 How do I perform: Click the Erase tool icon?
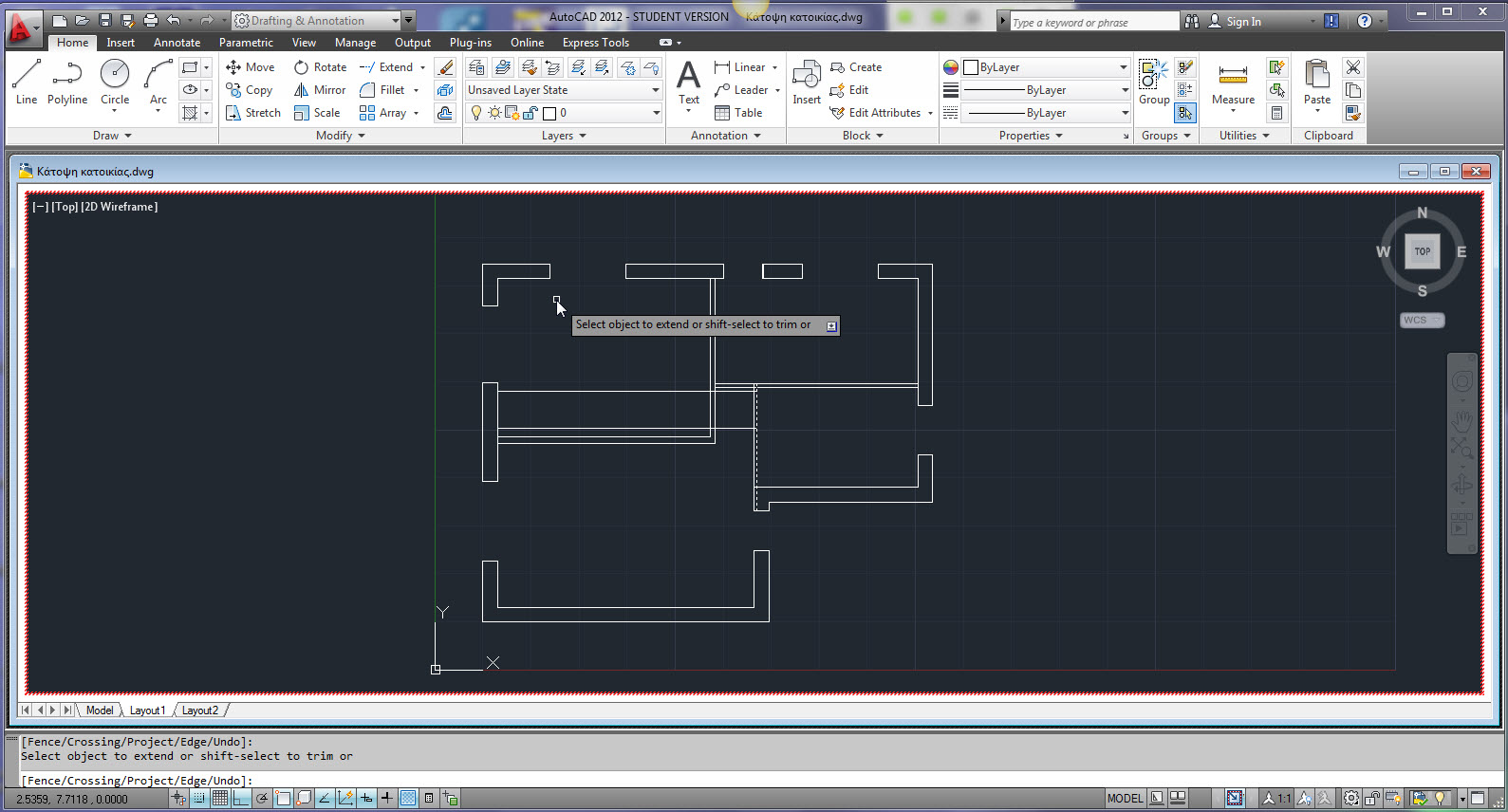(x=445, y=67)
